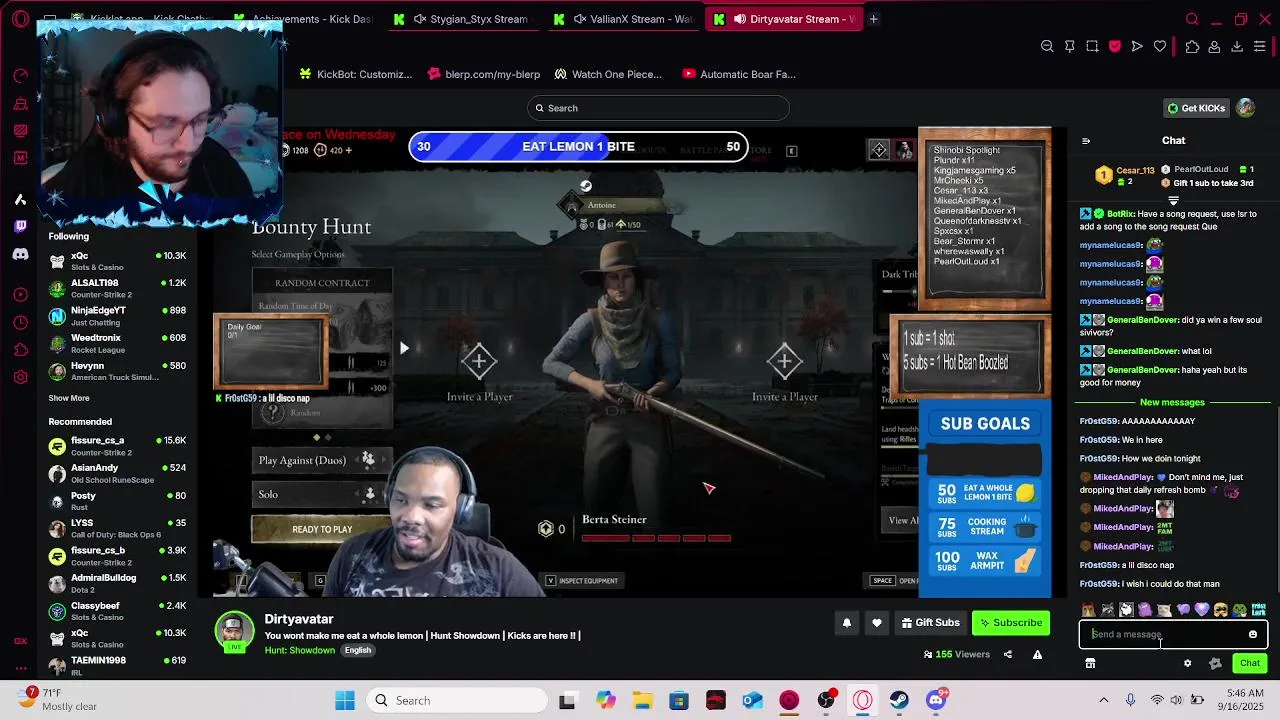
Task: Open File Explorer from taskbar
Action: [642, 700]
